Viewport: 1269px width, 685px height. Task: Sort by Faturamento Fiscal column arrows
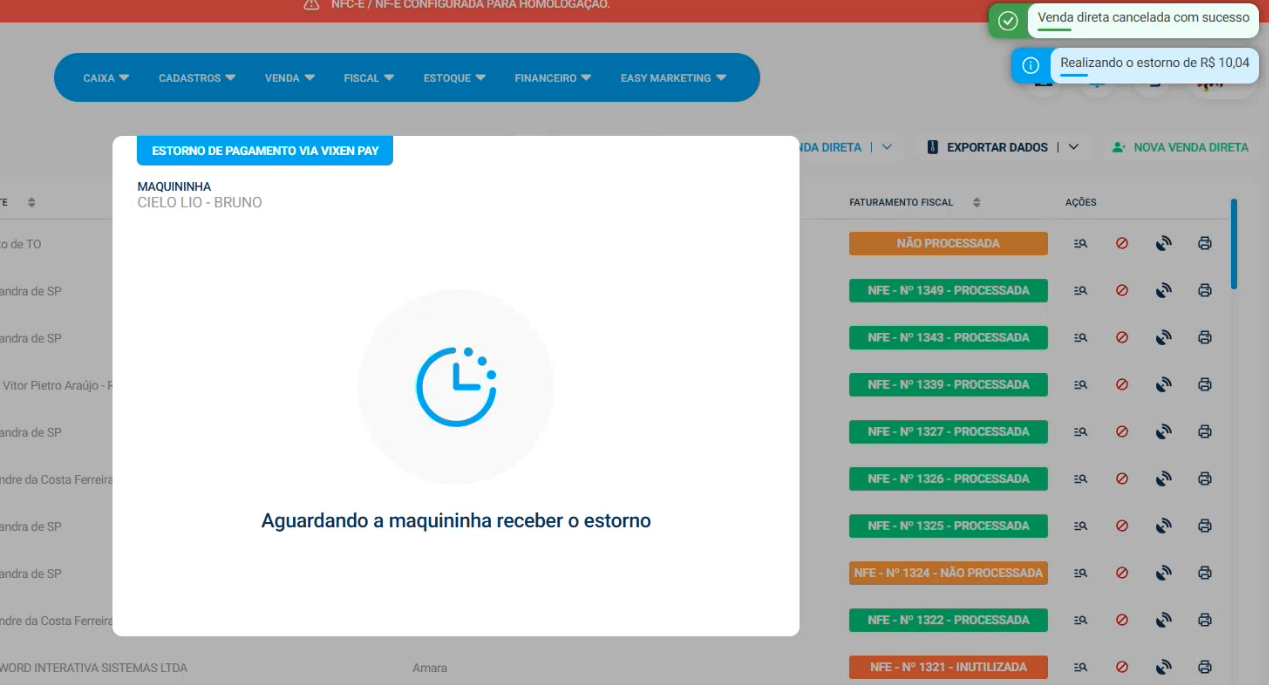click(x=976, y=203)
